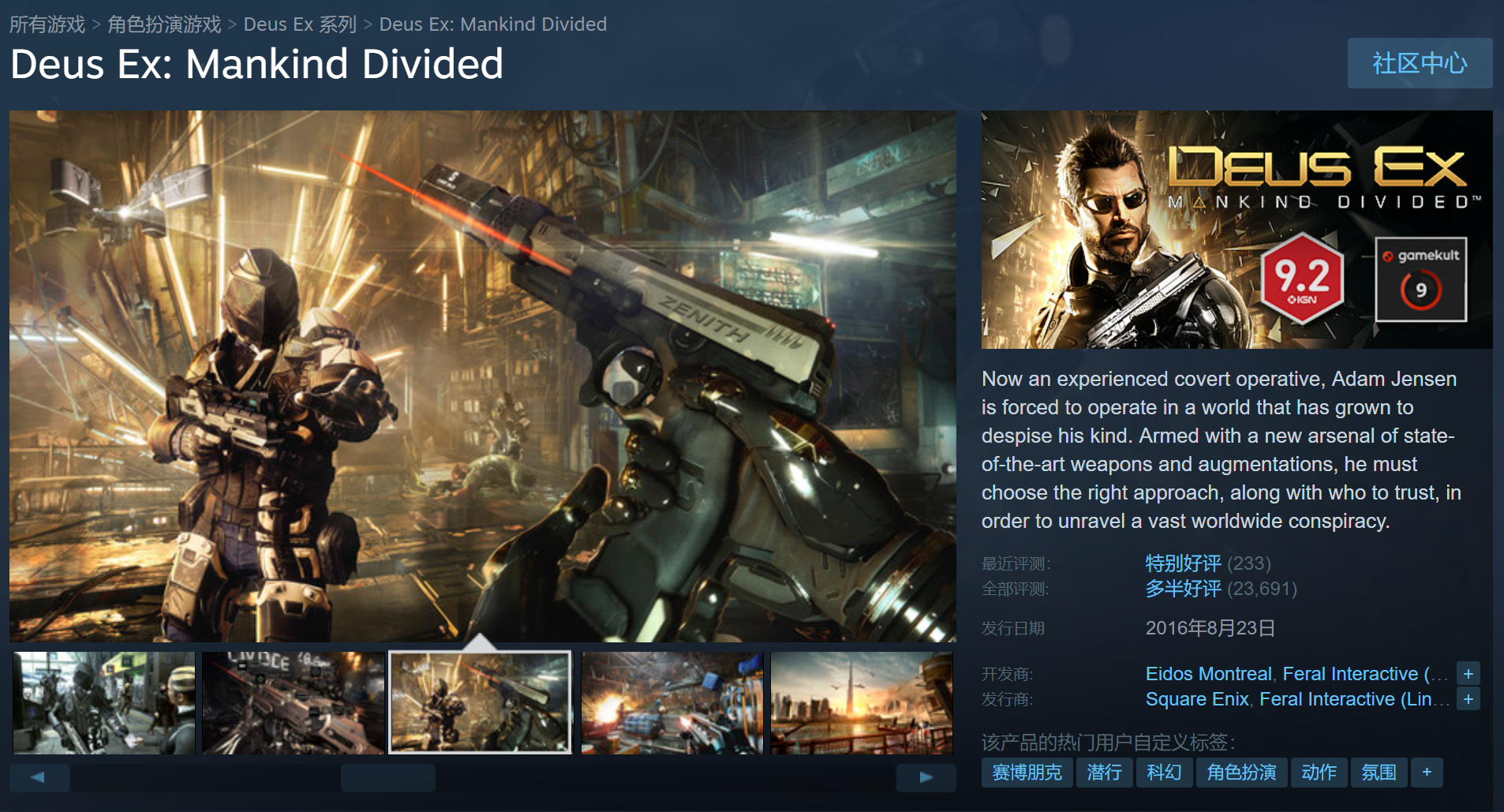Open the 社区中心 community hub button

point(1420,63)
